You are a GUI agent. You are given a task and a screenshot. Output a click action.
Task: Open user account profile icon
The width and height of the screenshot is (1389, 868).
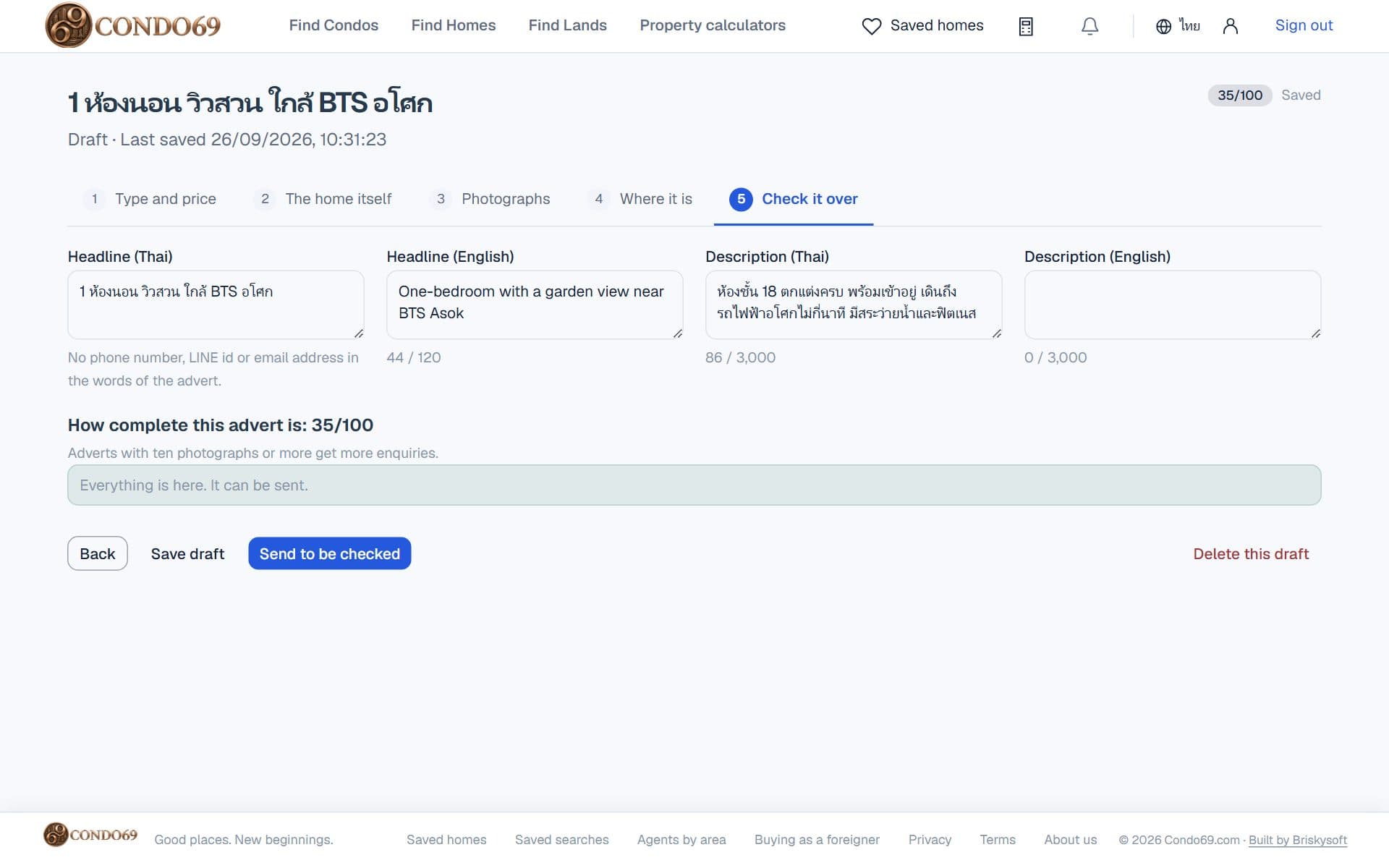point(1230,26)
